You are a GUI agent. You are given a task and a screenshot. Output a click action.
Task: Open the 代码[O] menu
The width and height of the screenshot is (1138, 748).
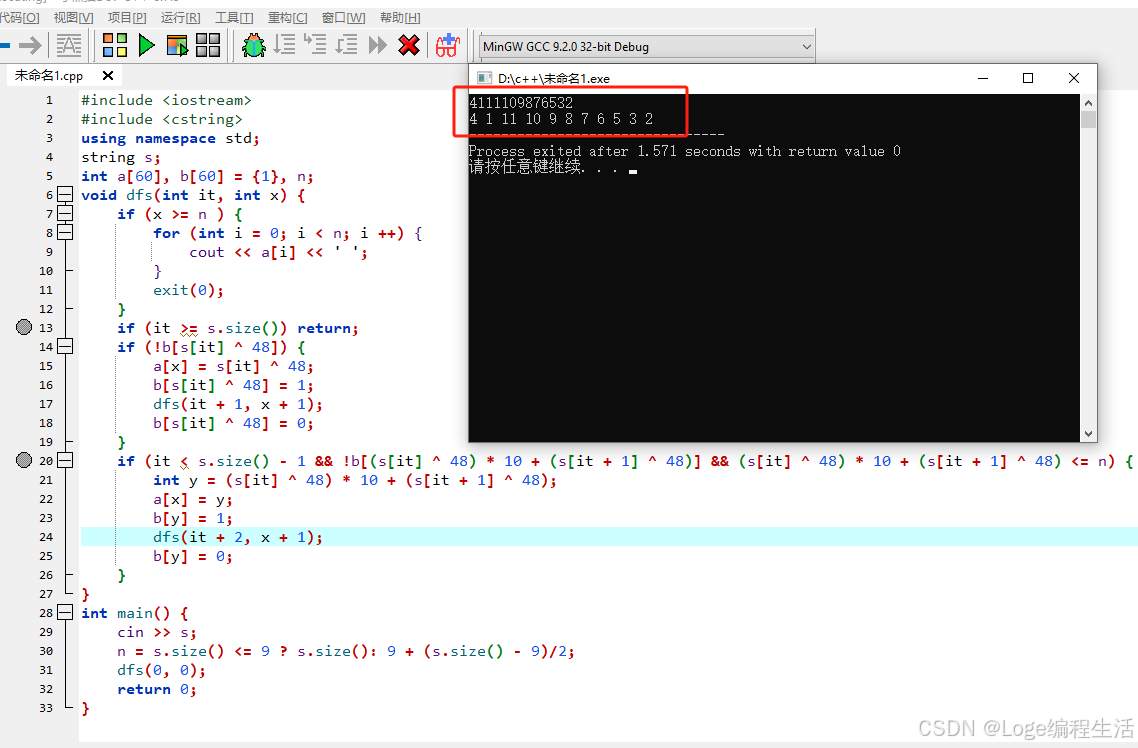point(19,17)
